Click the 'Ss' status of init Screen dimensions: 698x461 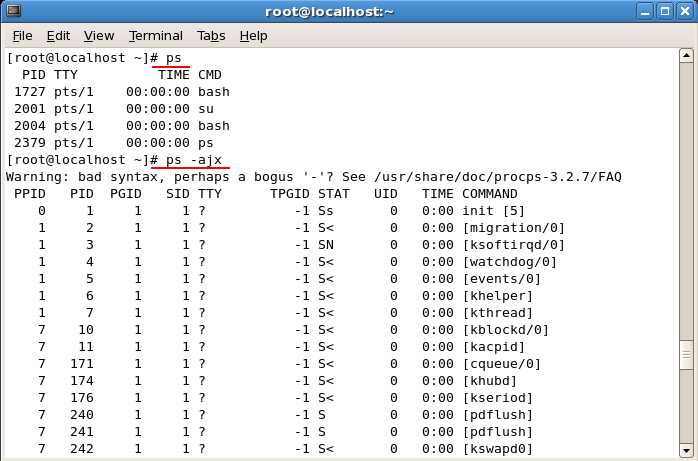326,211
